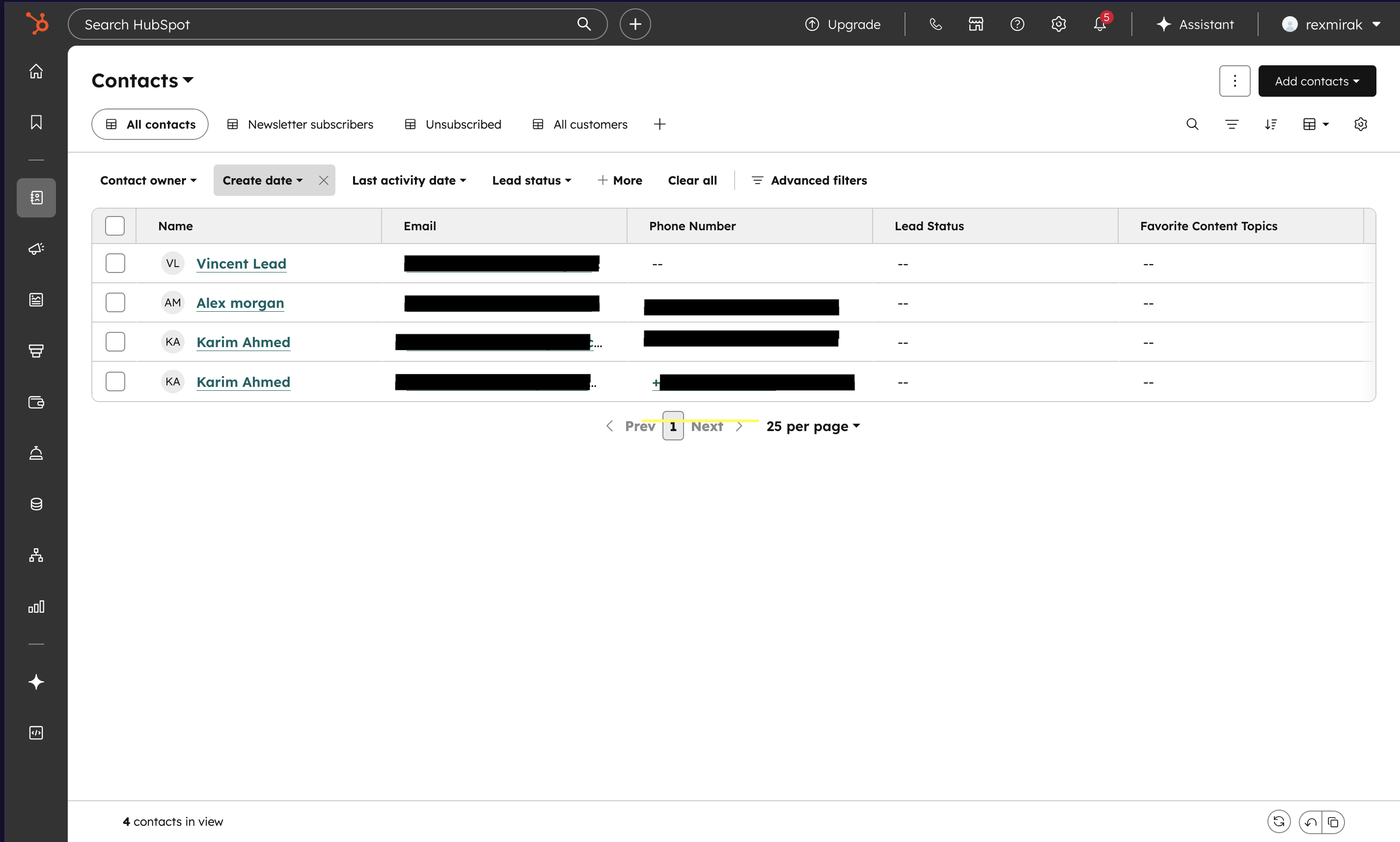Viewport: 1400px width, 842px height.
Task: Open the Content icon in sidebar
Action: click(x=36, y=299)
